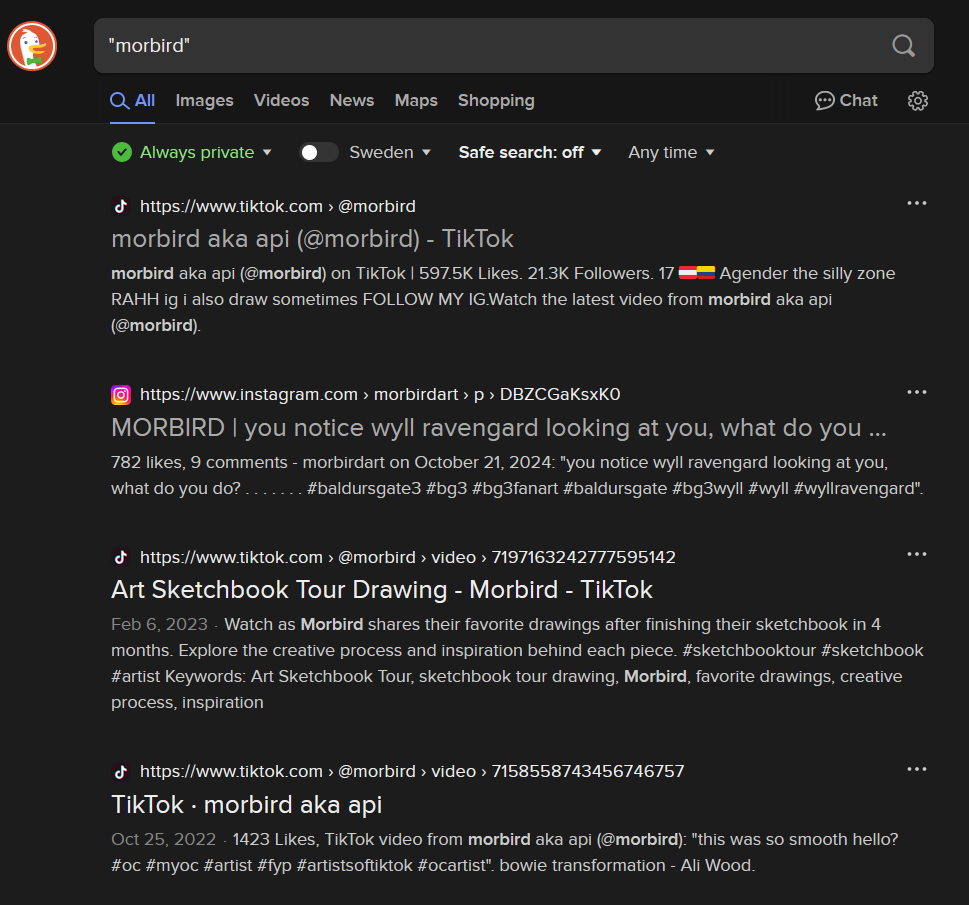
Task: Switch to the Maps tab
Action: coord(416,101)
